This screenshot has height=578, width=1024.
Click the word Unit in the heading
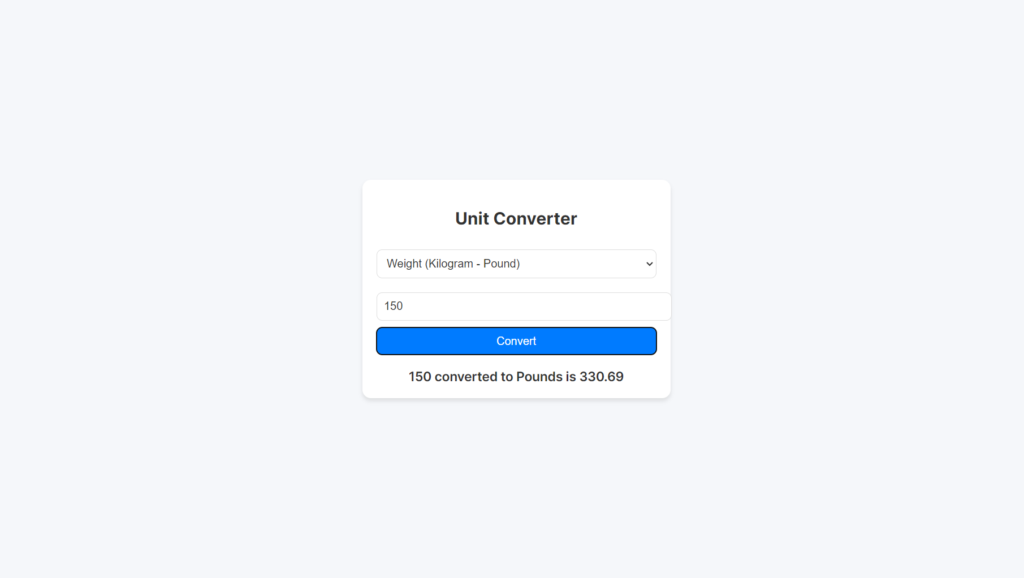(x=472, y=219)
